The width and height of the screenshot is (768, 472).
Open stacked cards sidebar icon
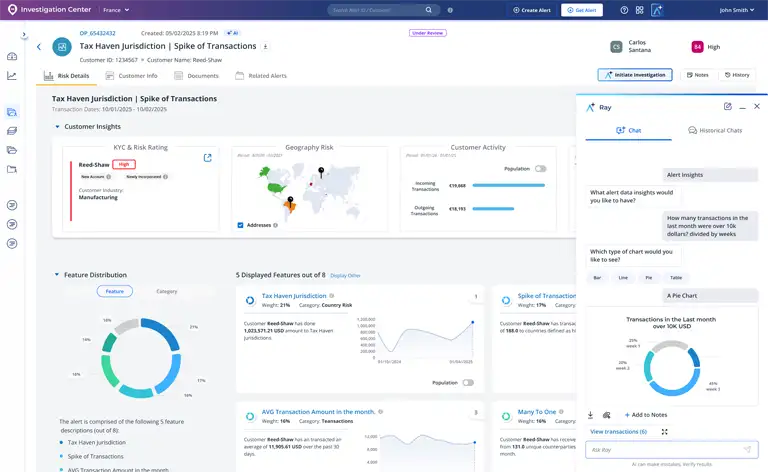(12, 131)
